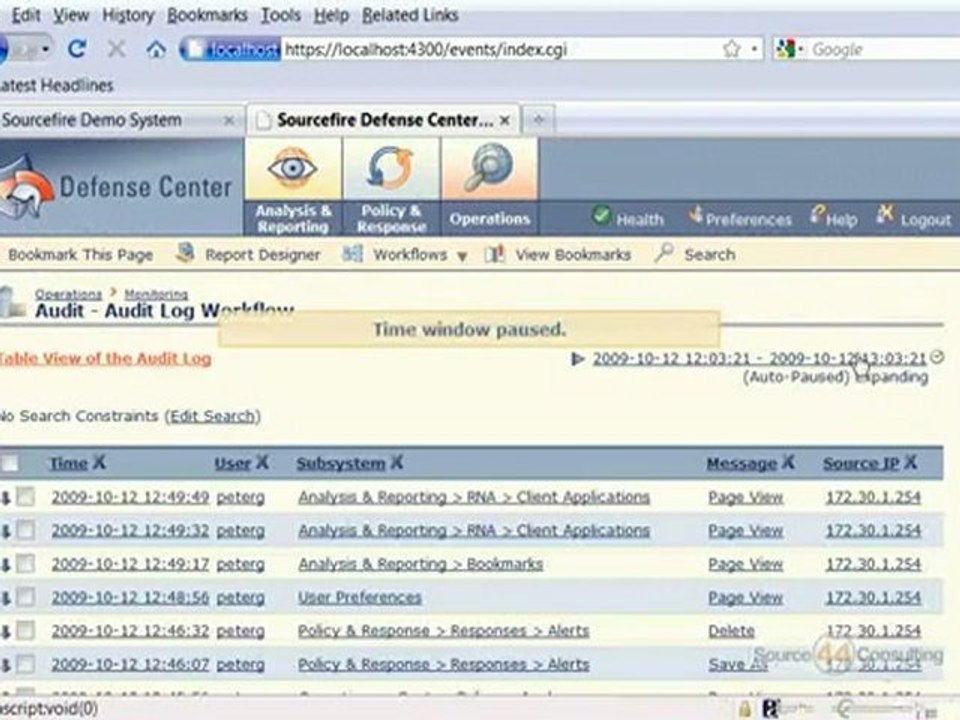
Task: Sort by the Subsystem column header
Action: 341,463
